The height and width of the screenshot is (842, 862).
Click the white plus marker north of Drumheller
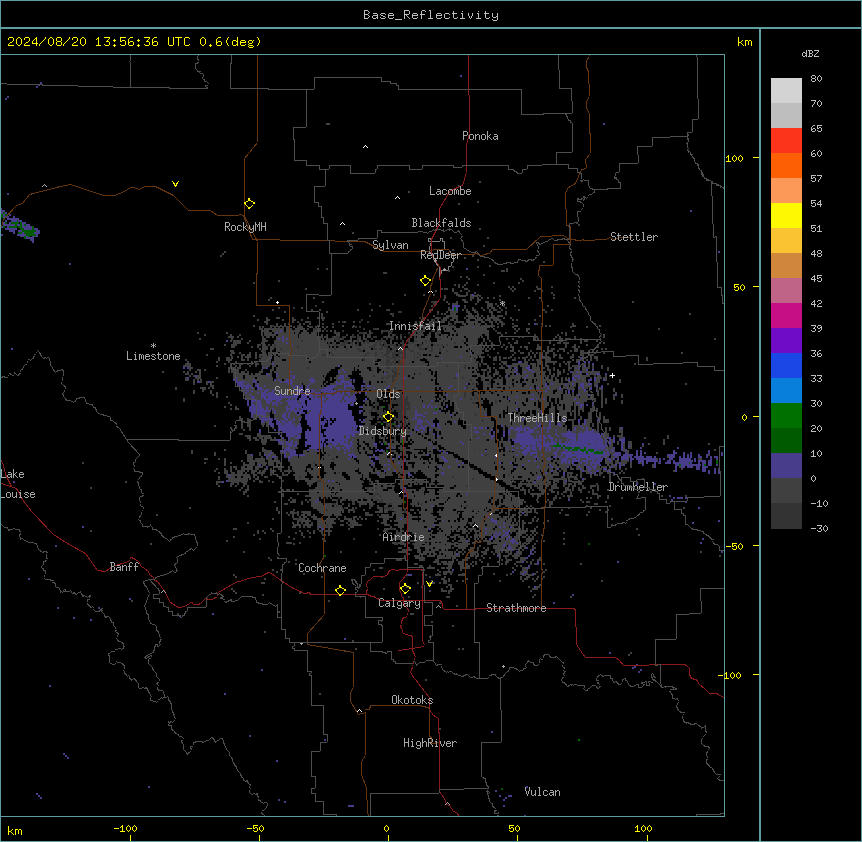(612, 375)
